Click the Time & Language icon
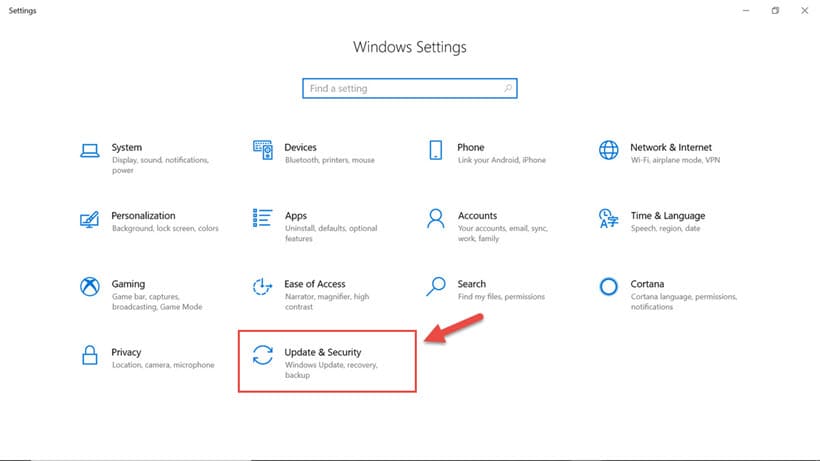This screenshot has width=820, height=461. click(609, 218)
